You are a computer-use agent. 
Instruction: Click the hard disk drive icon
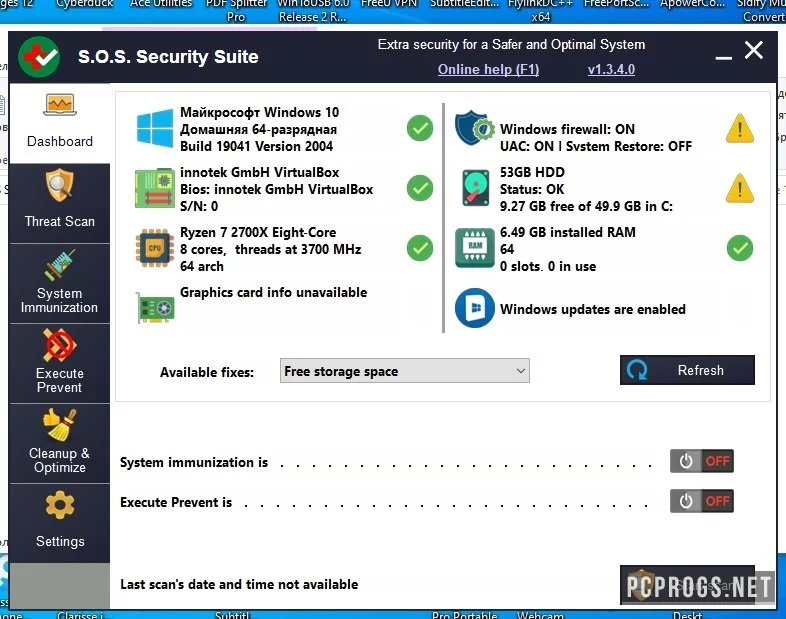pyautogui.click(x=475, y=188)
